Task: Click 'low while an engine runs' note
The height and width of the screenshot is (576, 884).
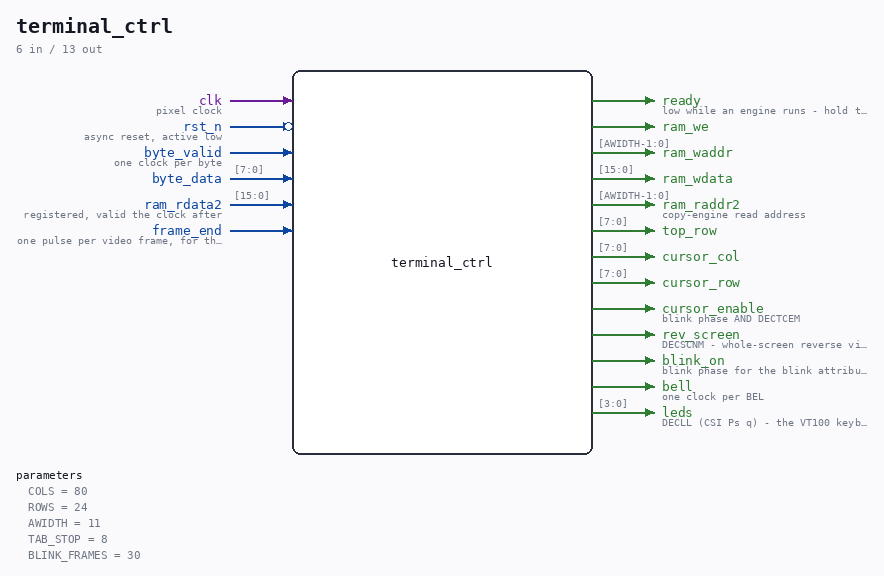Action: (764, 110)
